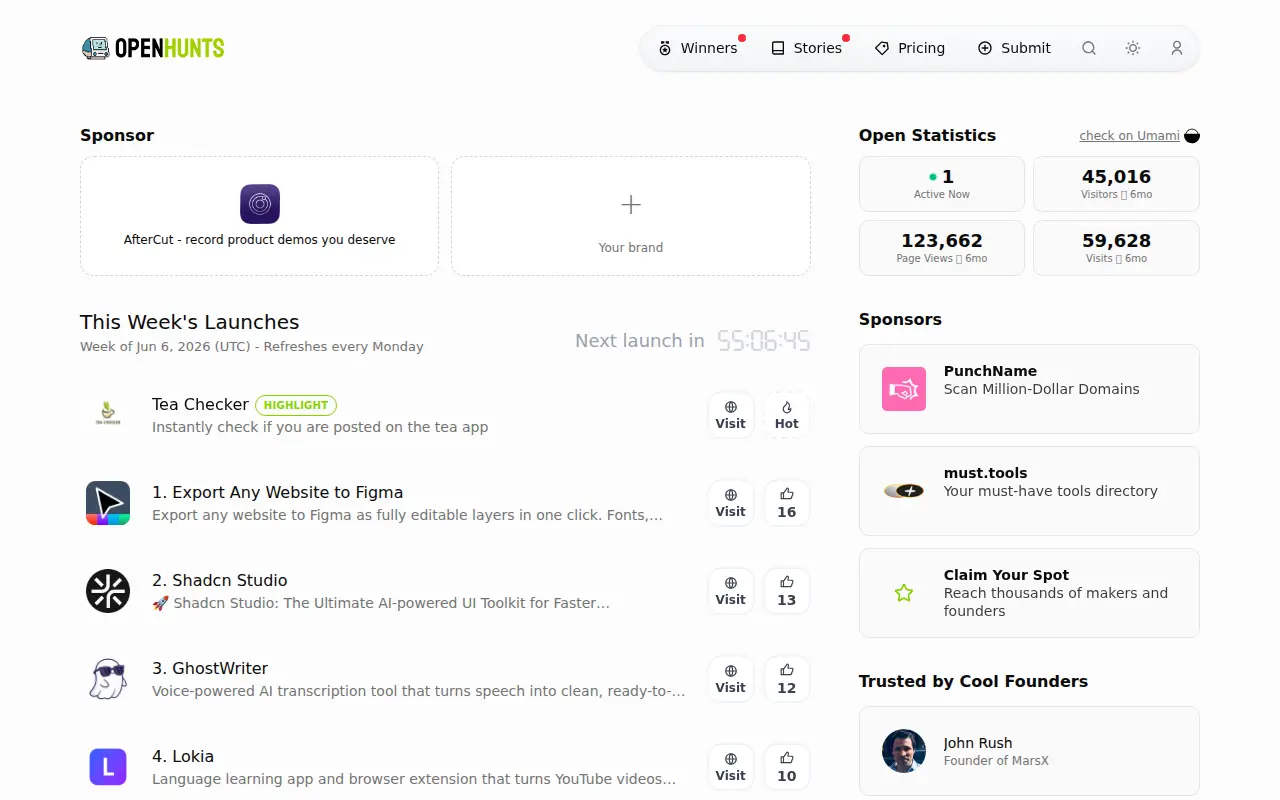Click the GhostWriter ghost logo
Viewport: 1280px width, 800px height.
(x=108, y=679)
